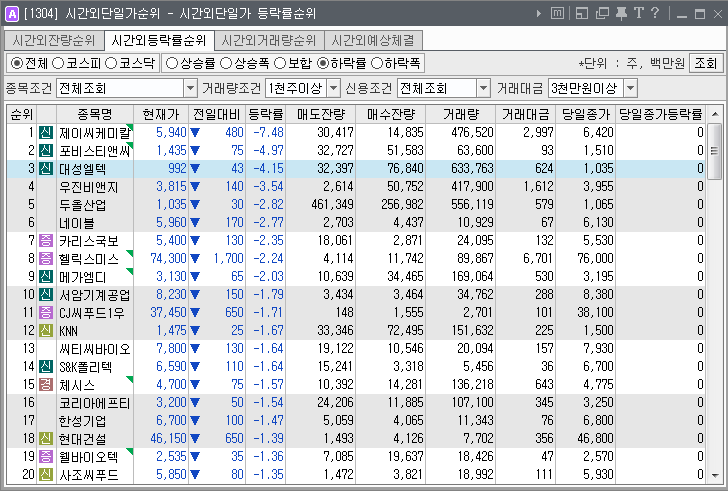The height and width of the screenshot is (491, 728).
Task: Click the 증 badge on CJ씨푸드1우 row
Action: 46,312
